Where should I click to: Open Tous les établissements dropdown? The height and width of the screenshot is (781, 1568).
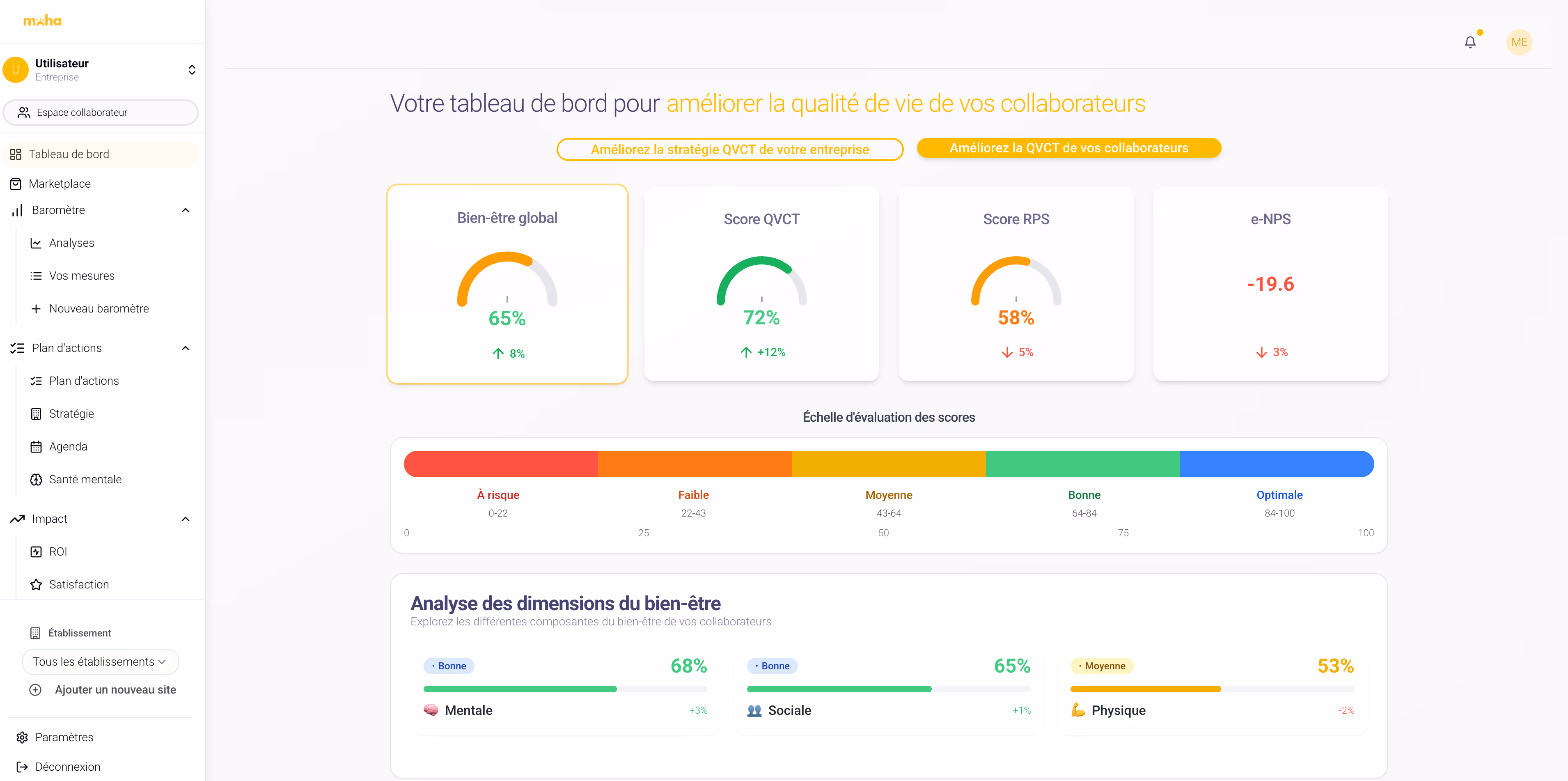click(101, 662)
